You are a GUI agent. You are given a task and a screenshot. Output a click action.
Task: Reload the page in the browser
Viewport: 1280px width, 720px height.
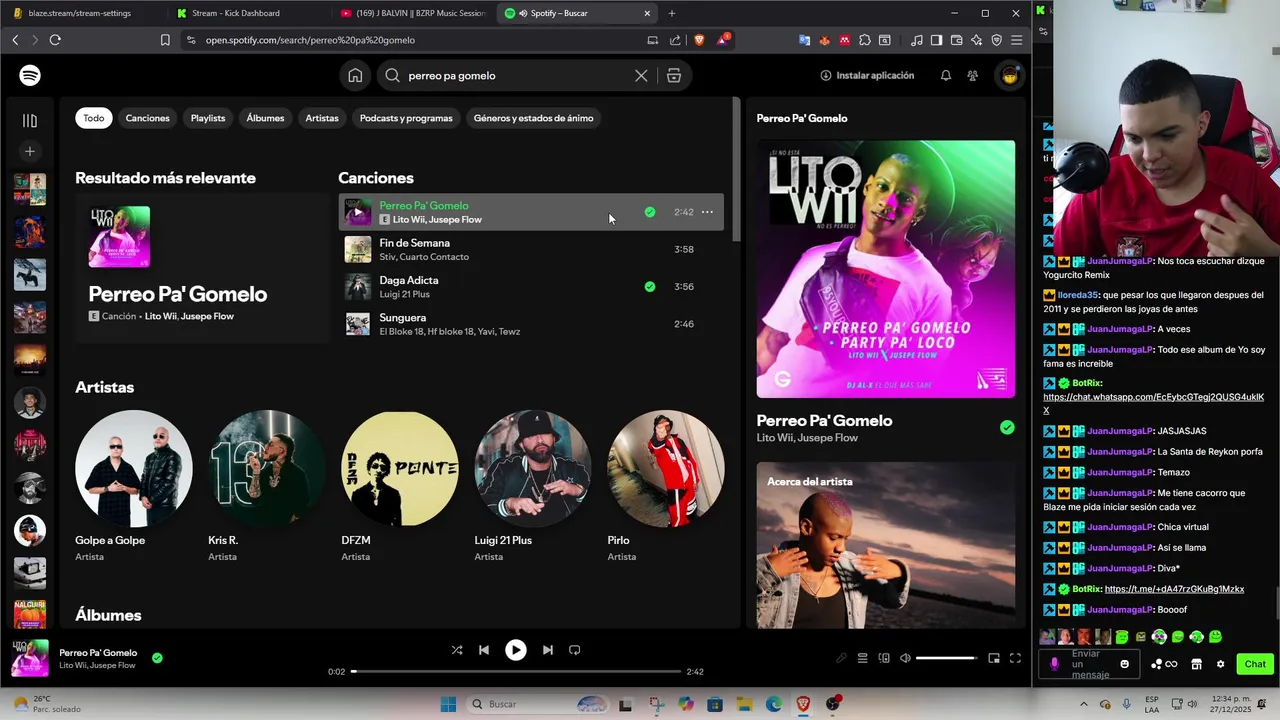tap(55, 40)
